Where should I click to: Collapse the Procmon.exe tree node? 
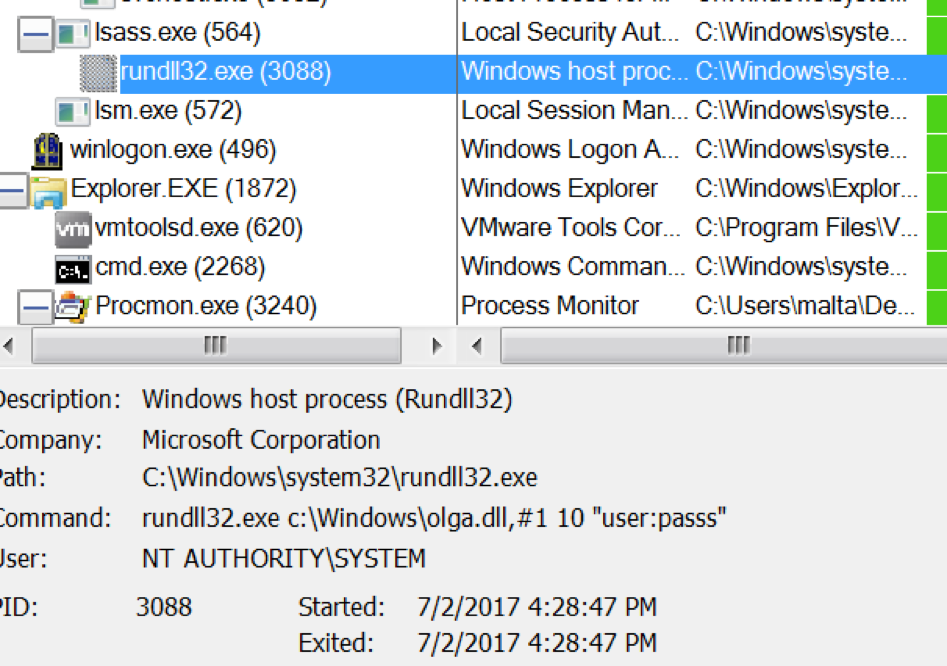click(x=36, y=307)
